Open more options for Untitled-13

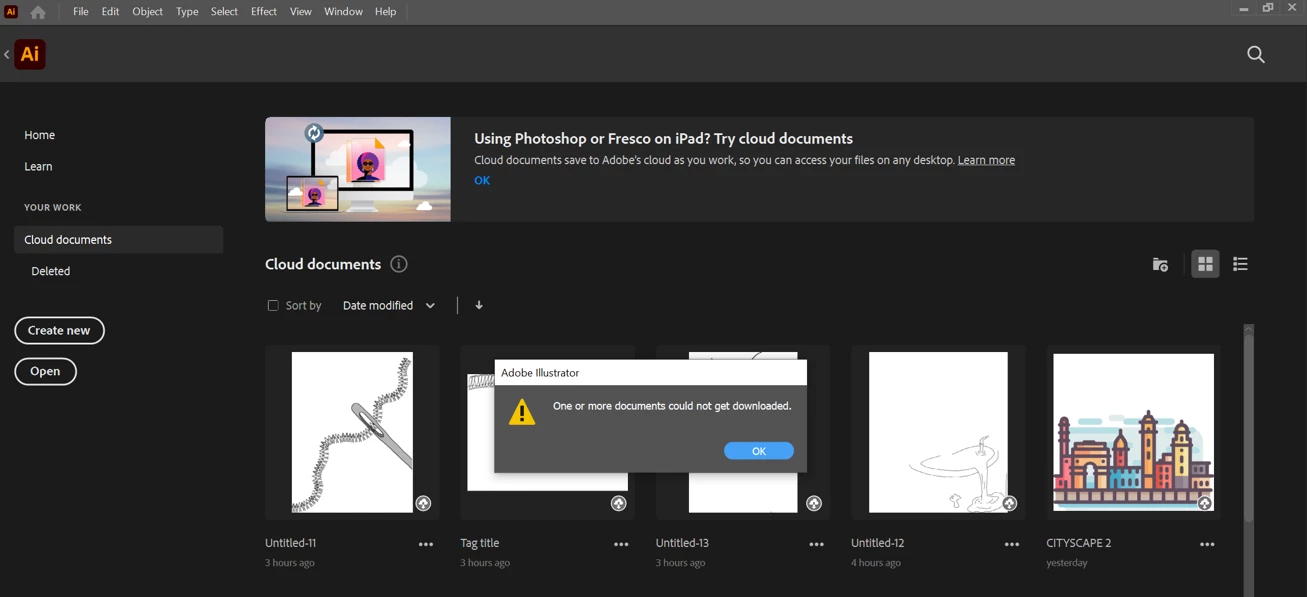(816, 544)
